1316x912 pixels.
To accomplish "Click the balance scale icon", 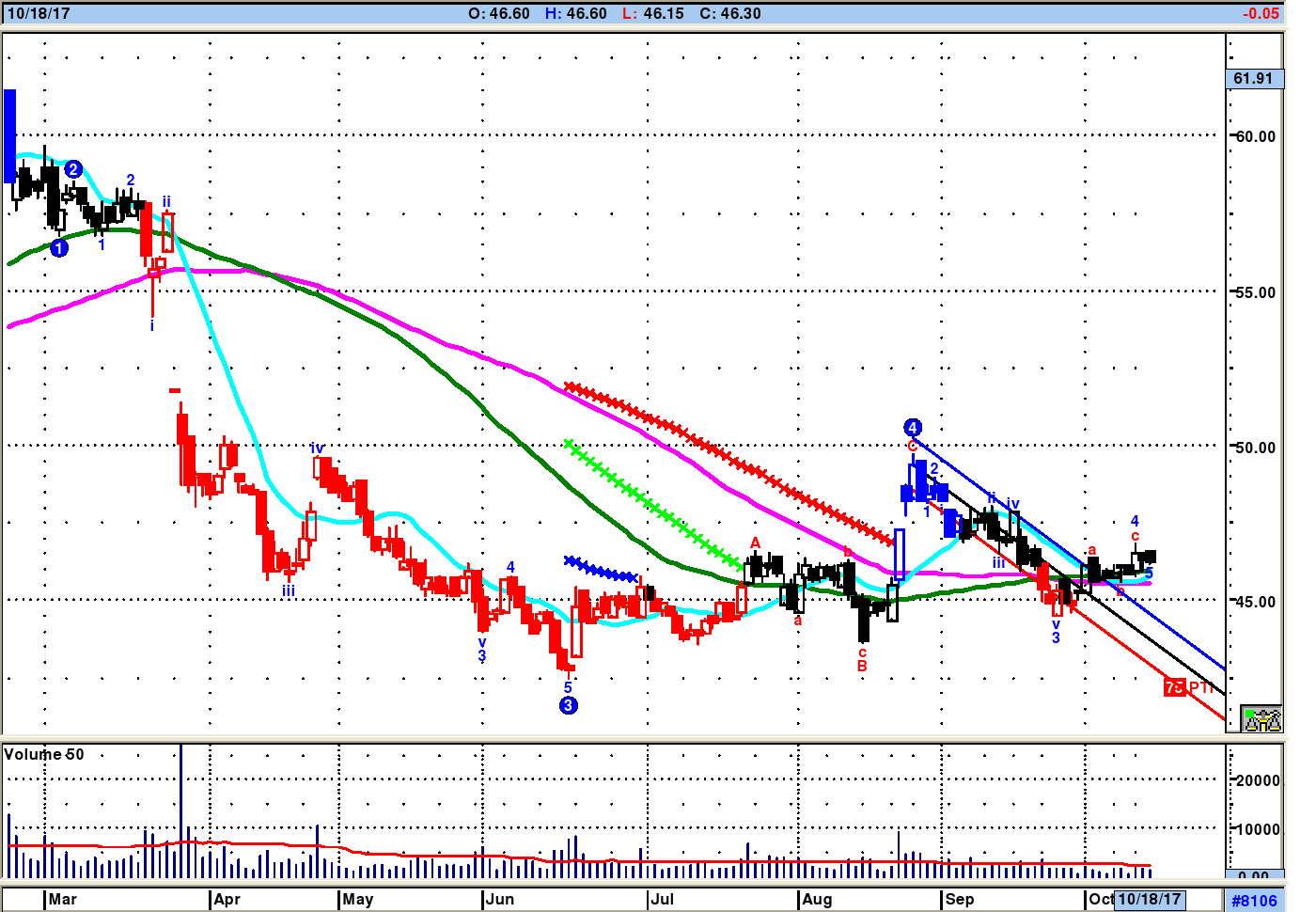I will click(1261, 719).
